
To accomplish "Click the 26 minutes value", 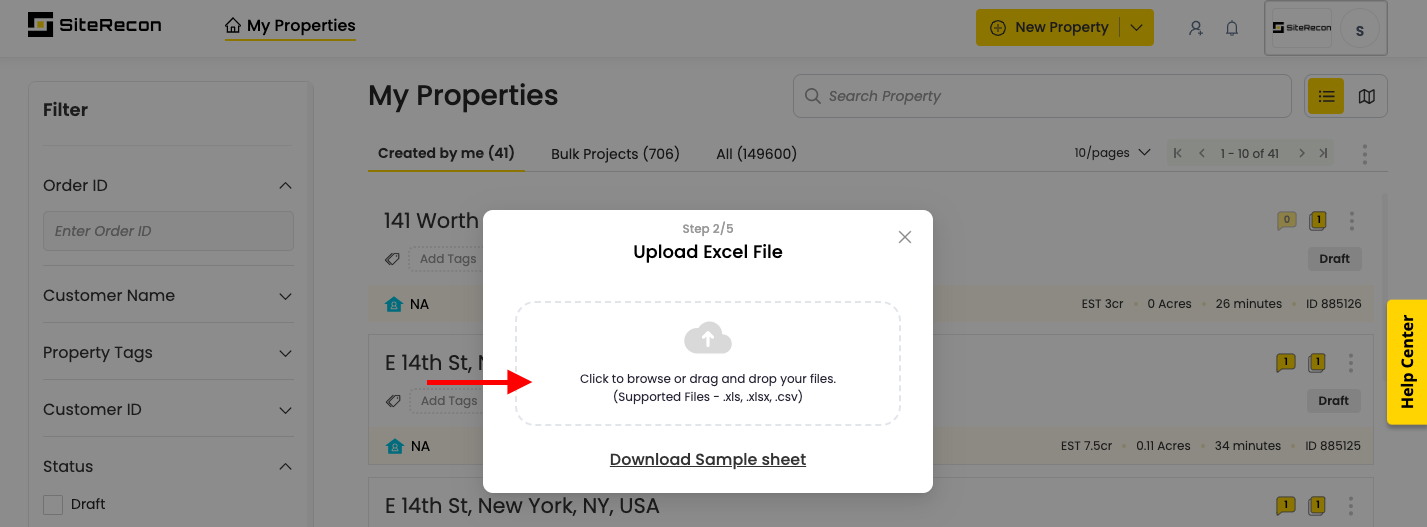I will pos(1248,304).
